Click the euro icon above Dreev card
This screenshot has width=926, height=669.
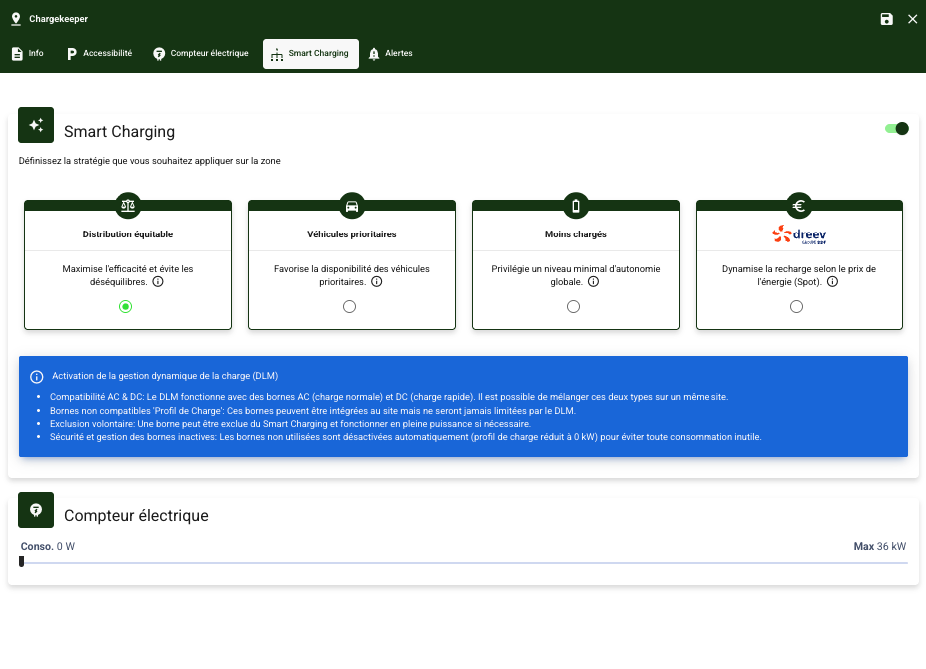click(x=799, y=206)
